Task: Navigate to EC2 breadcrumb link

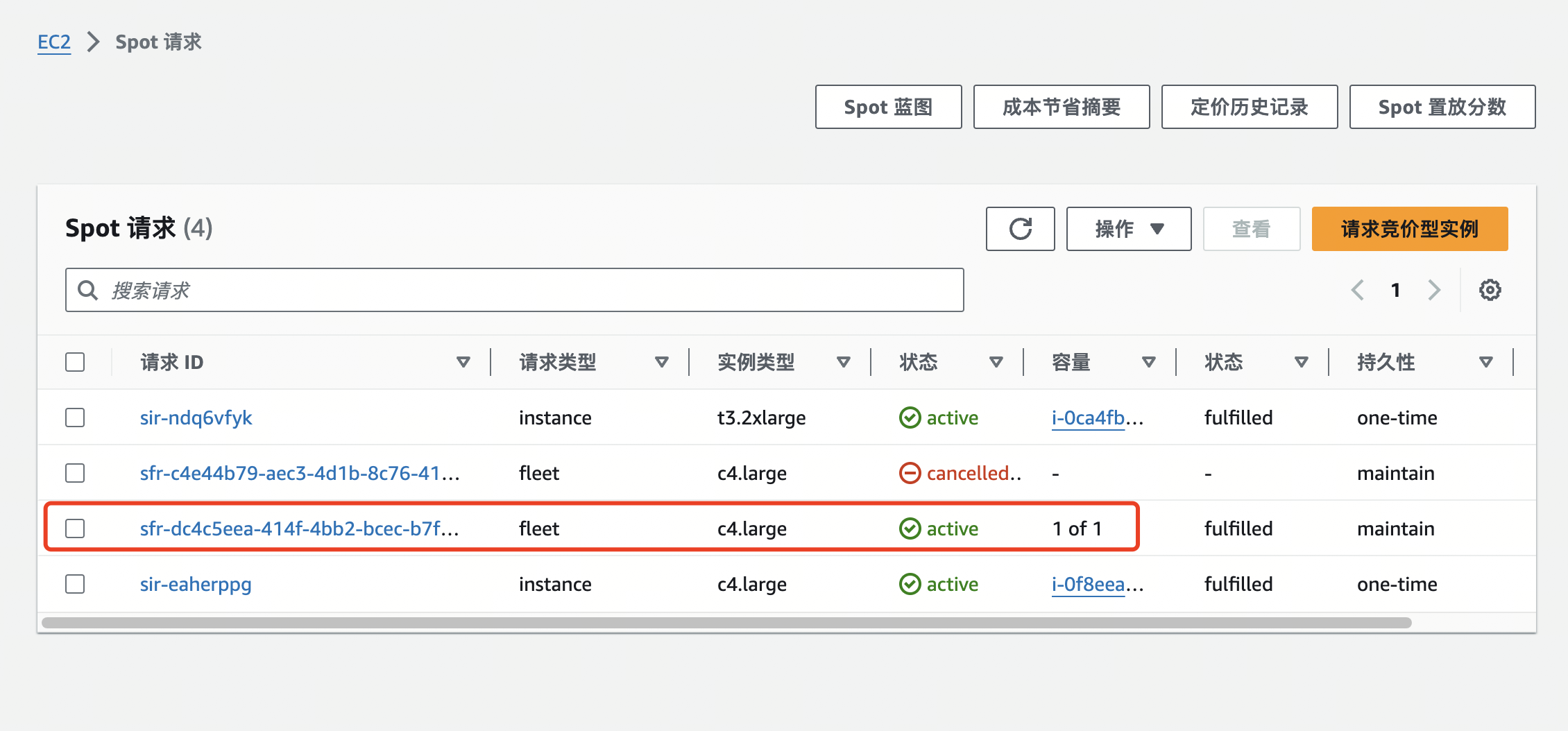Action: (54, 42)
